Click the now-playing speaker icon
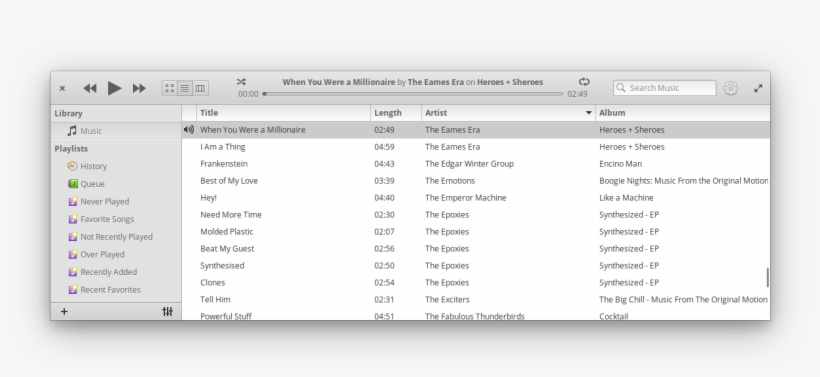820x377 pixels. pos(189,130)
